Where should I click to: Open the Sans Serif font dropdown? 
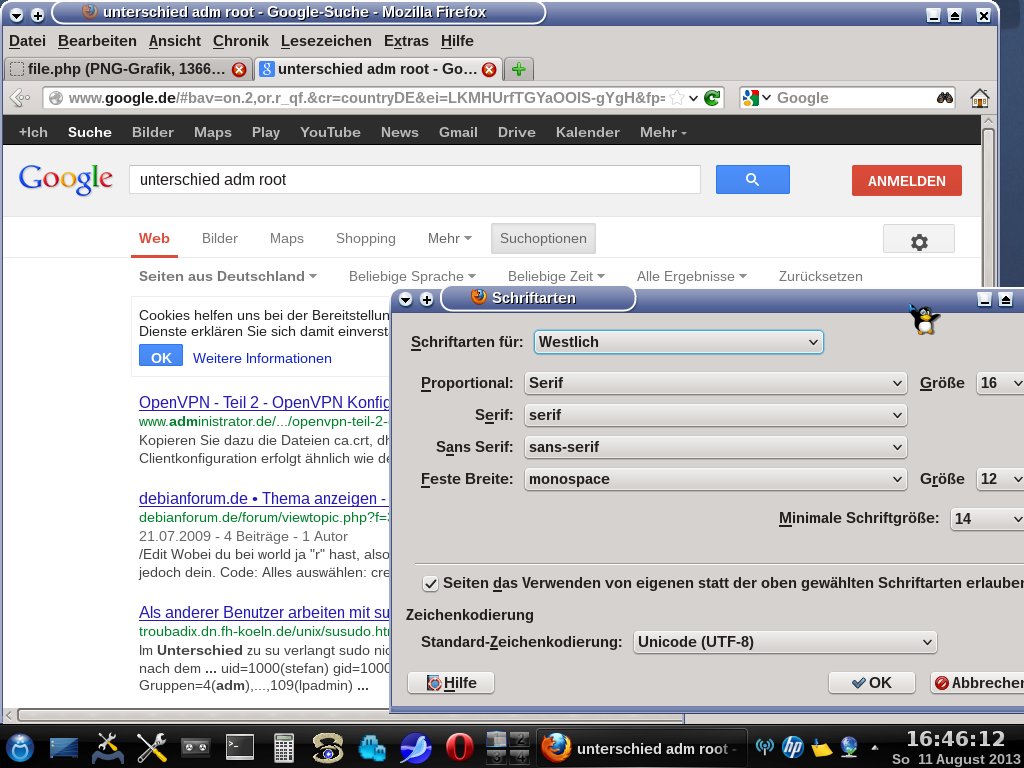[715, 447]
